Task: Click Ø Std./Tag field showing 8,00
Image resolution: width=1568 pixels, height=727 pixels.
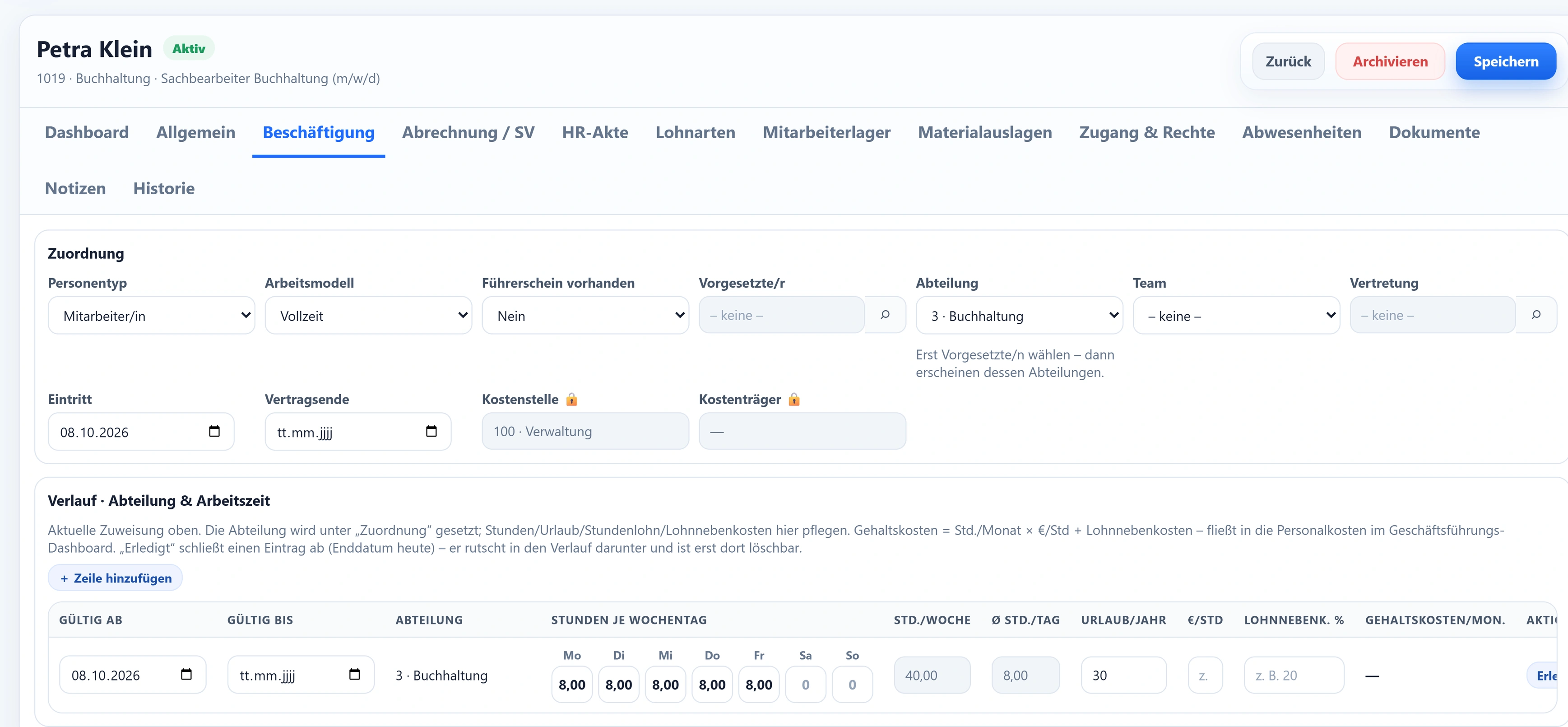Action: tap(1025, 675)
